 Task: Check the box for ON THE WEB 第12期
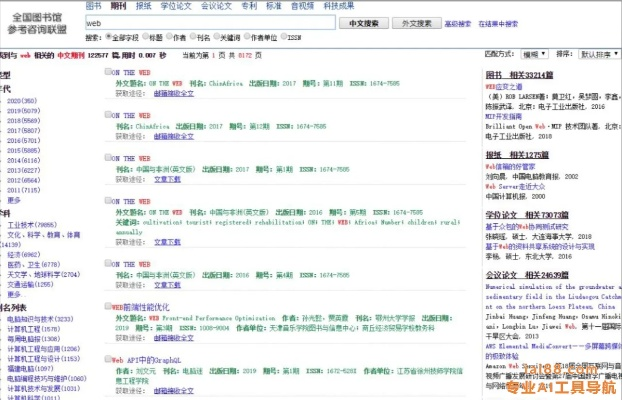coord(108,114)
